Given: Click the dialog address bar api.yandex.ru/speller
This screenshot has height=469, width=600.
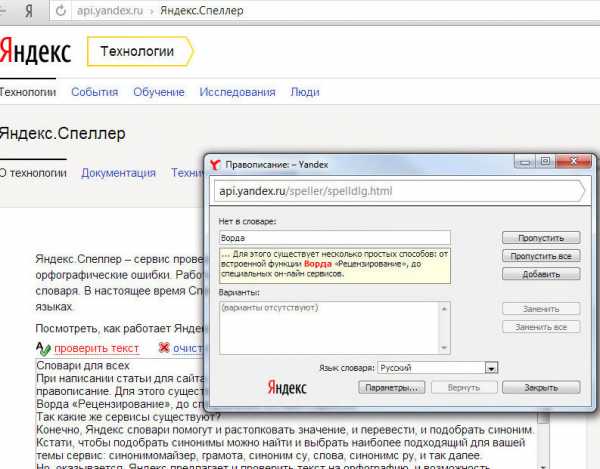Looking at the screenshot, I should point(400,191).
